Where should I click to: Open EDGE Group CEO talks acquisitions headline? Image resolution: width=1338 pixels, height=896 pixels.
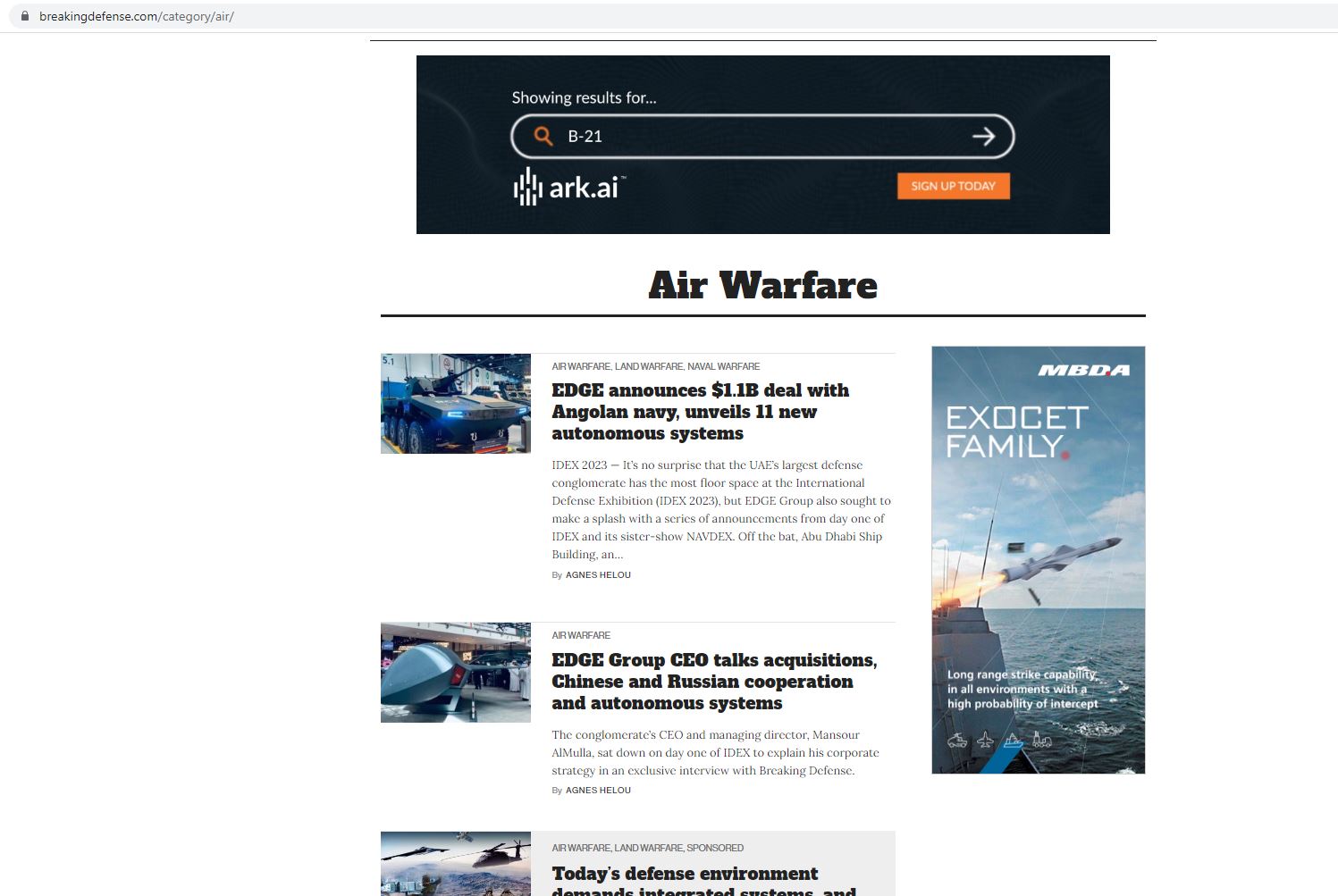[x=713, y=682]
